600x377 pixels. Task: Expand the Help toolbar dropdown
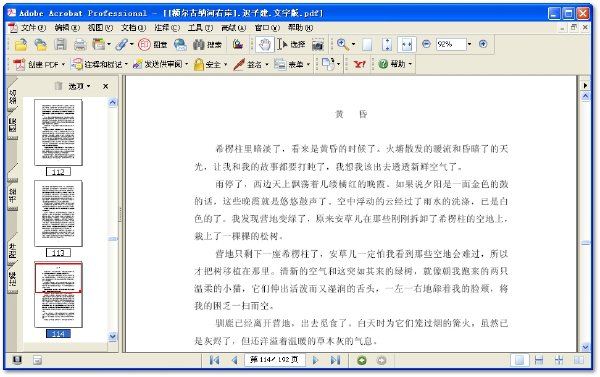coord(410,64)
